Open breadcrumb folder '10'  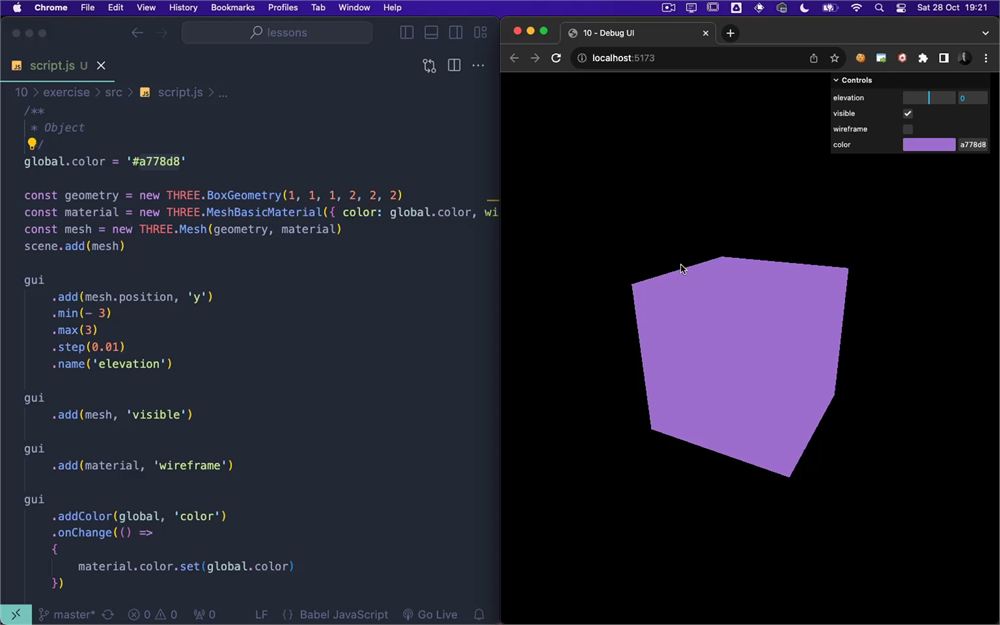click(21, 92)
